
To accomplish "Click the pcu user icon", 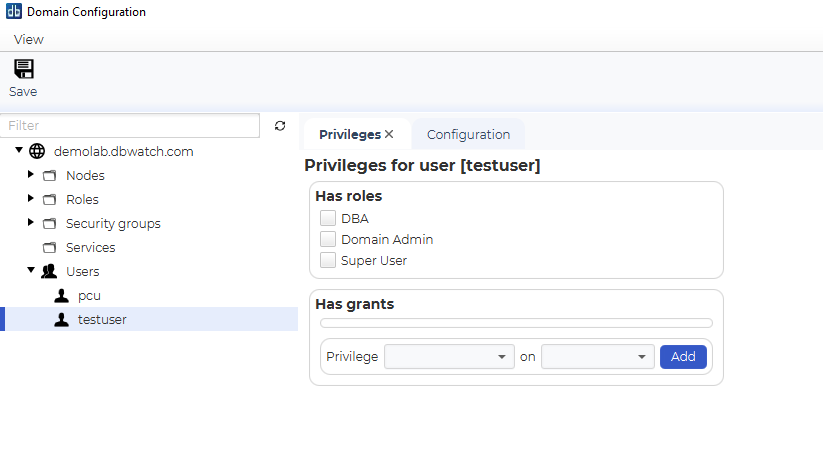I will 61,295.
